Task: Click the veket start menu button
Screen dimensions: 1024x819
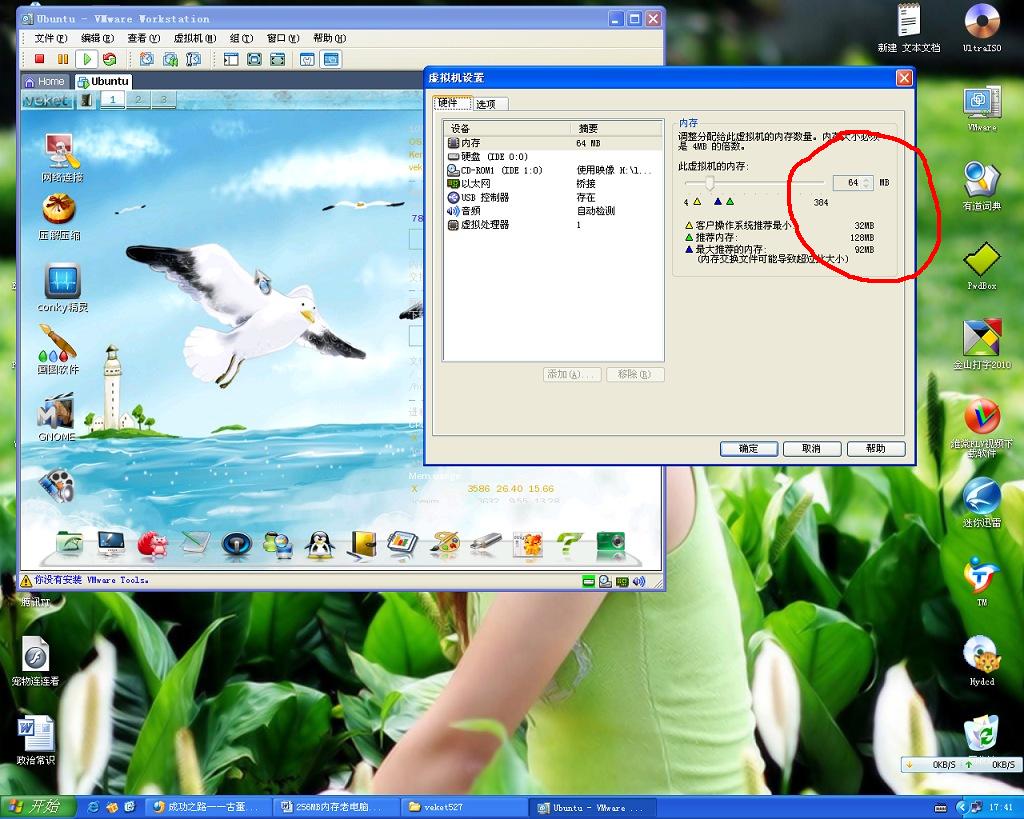Action: (46, 101)
